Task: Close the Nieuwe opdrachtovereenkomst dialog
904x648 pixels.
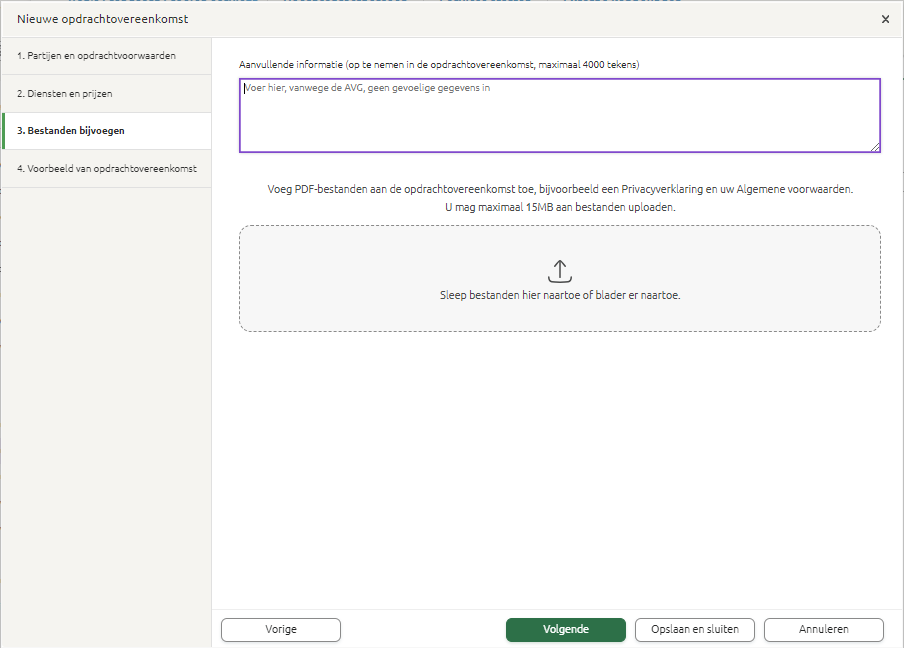Action: tap(885, 18)
